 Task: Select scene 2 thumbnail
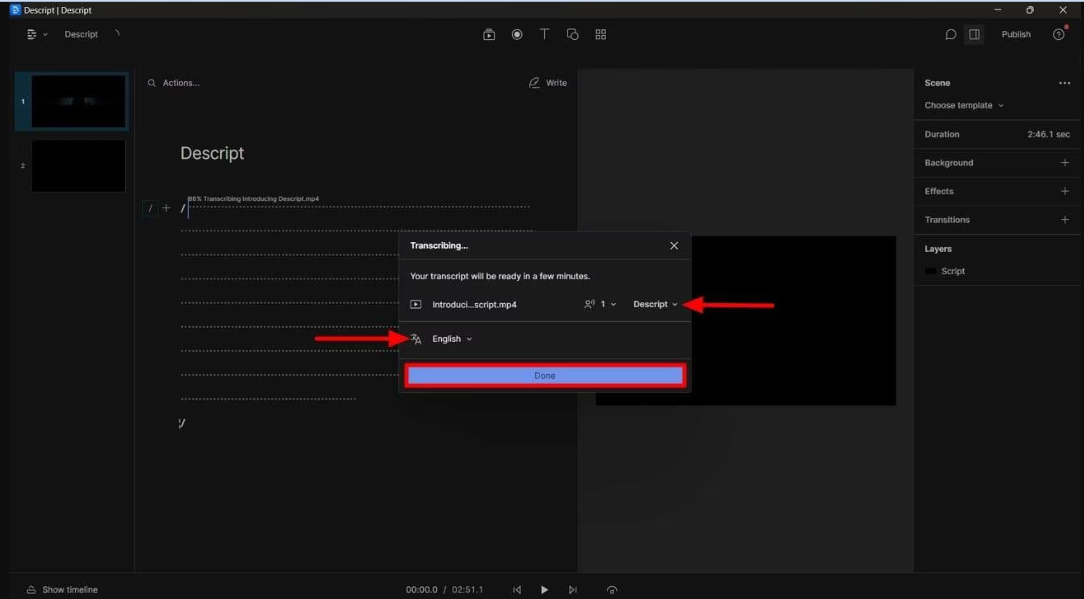(x=78, y=166)
